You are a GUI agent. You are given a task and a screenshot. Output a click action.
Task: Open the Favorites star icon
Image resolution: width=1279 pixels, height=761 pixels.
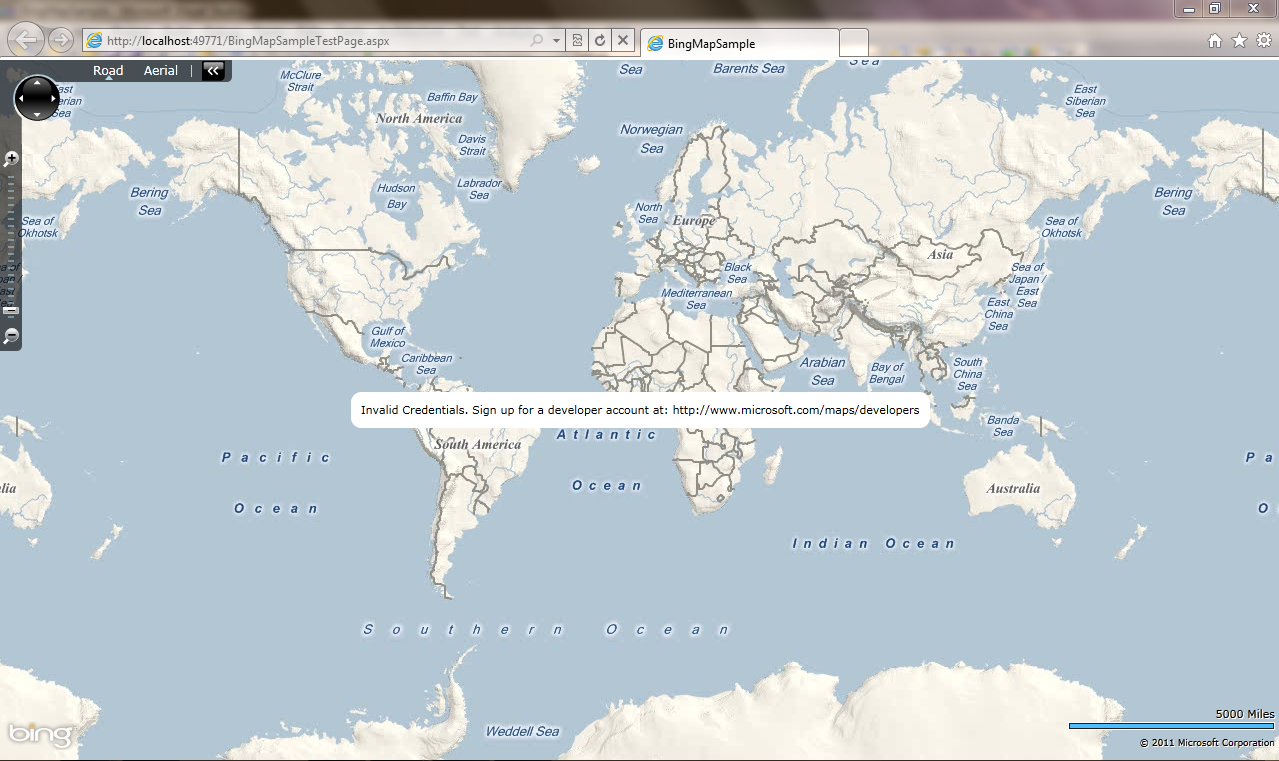point(1239,41)
